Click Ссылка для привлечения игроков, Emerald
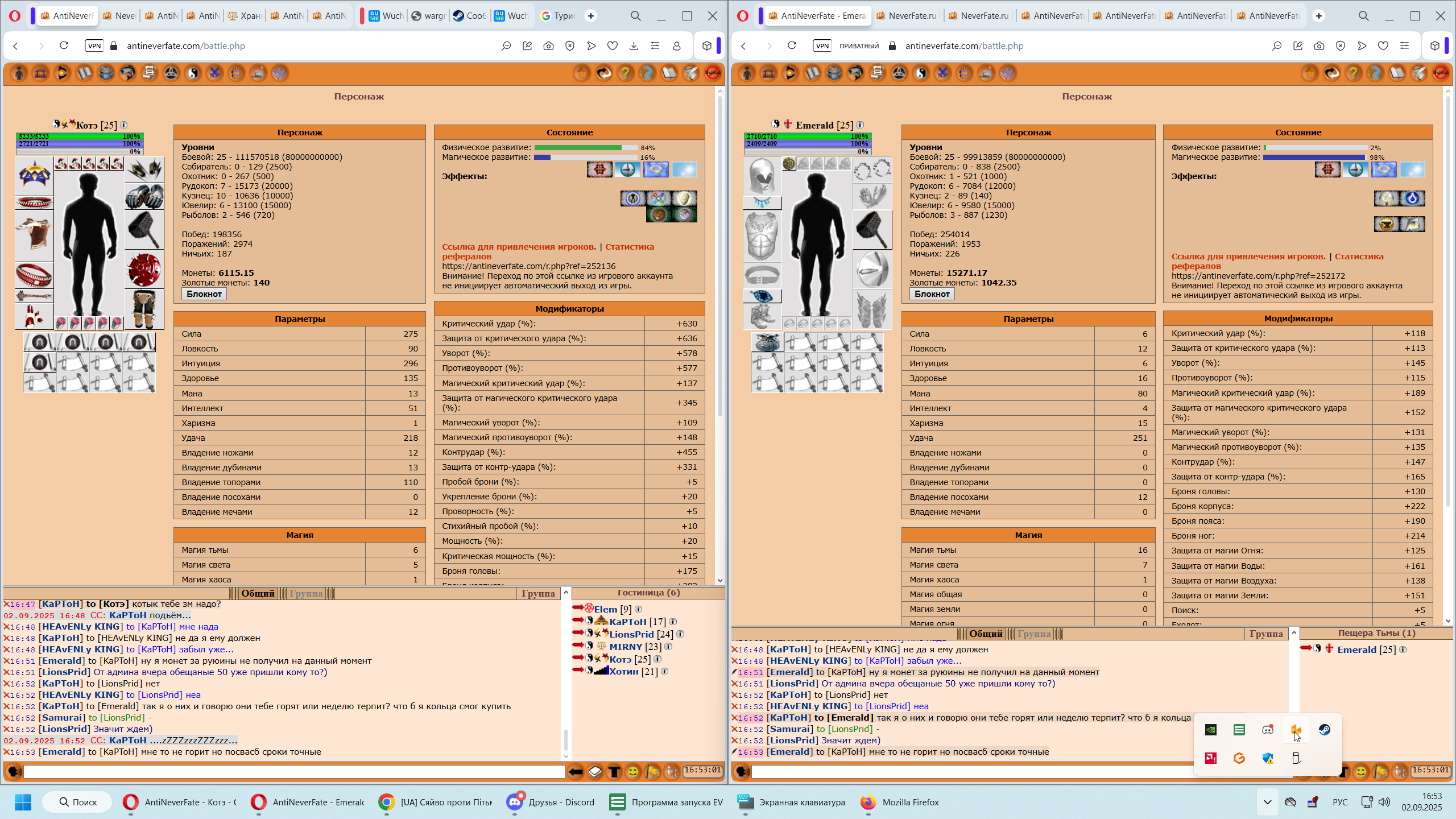 coord(1248,257)
